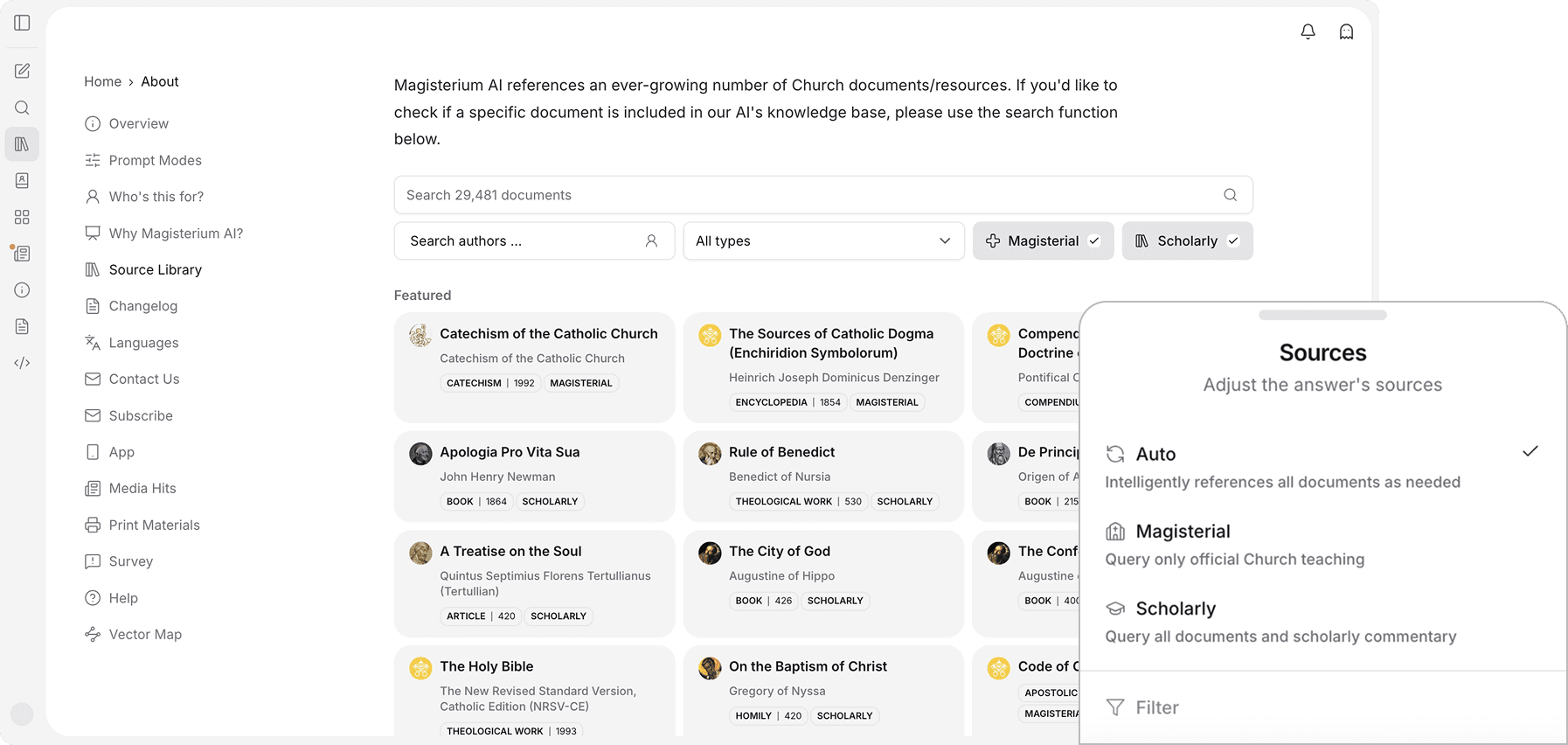Open Prompt Modes menu item
The width and height of the screenshot is (1568, 745).
tap(155, 161)
